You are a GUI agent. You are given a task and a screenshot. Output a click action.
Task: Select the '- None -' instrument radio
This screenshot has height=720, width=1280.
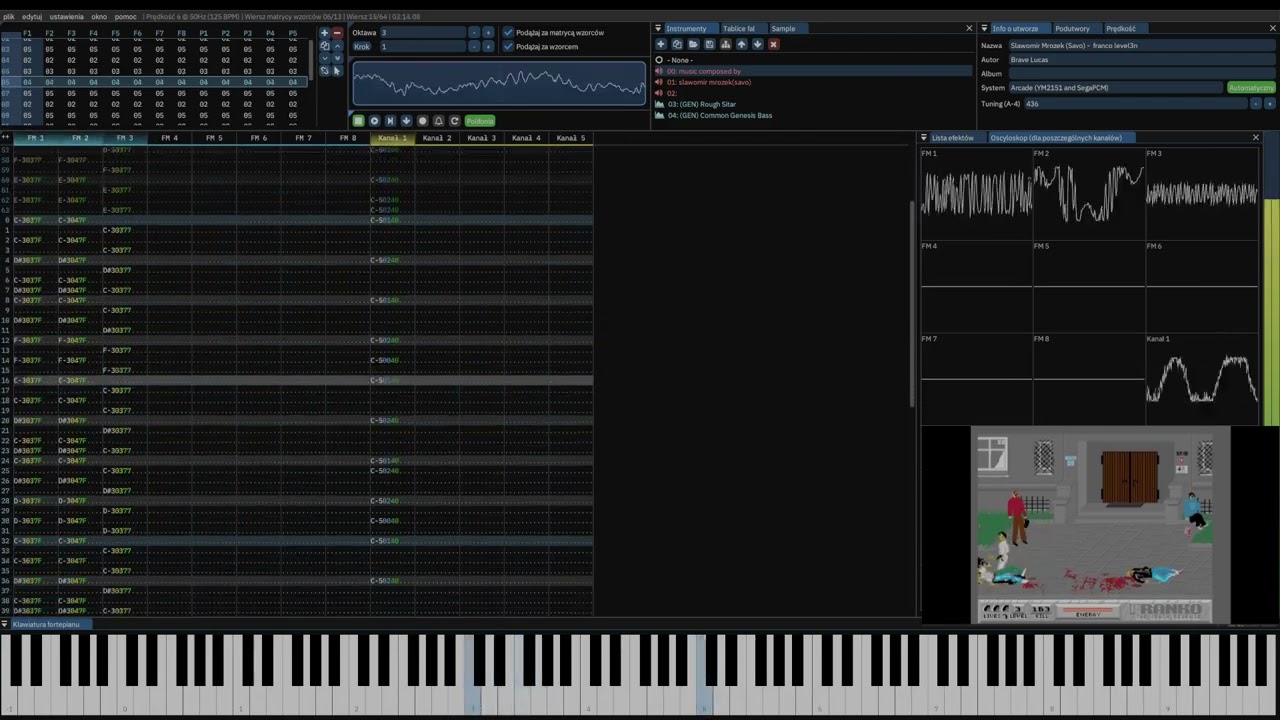[x=659, y=60]
